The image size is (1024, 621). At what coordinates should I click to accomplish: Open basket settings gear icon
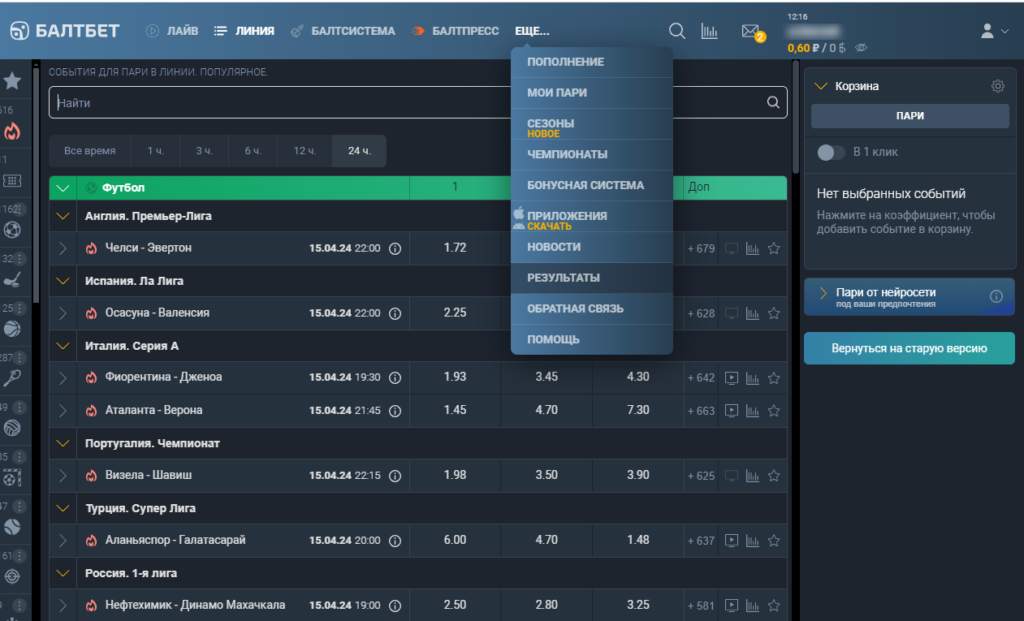[997, 86]
